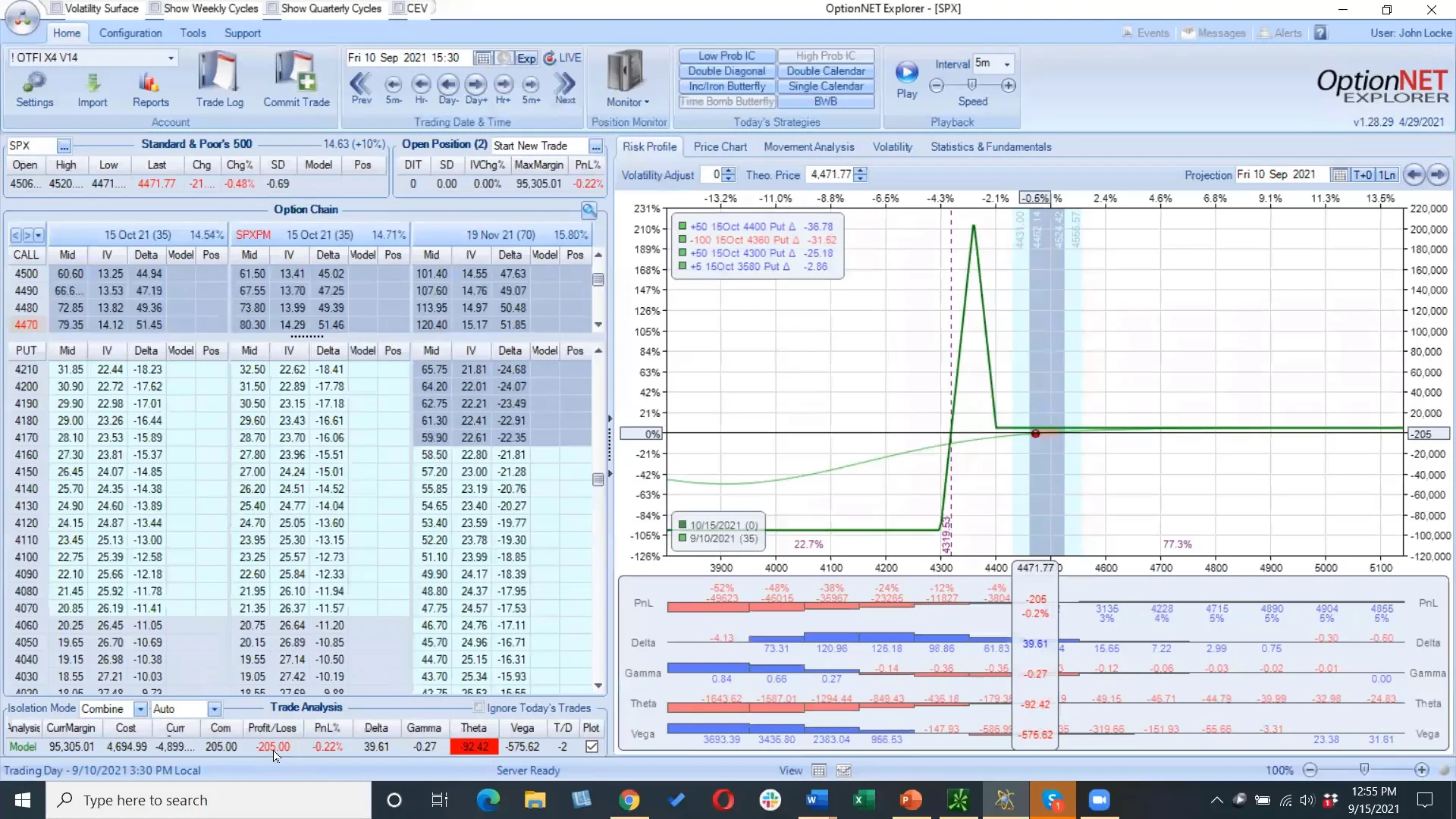Open the Statistics & Fundamentals tab
Screen dimensions: 1456x819
pos(991,147)
